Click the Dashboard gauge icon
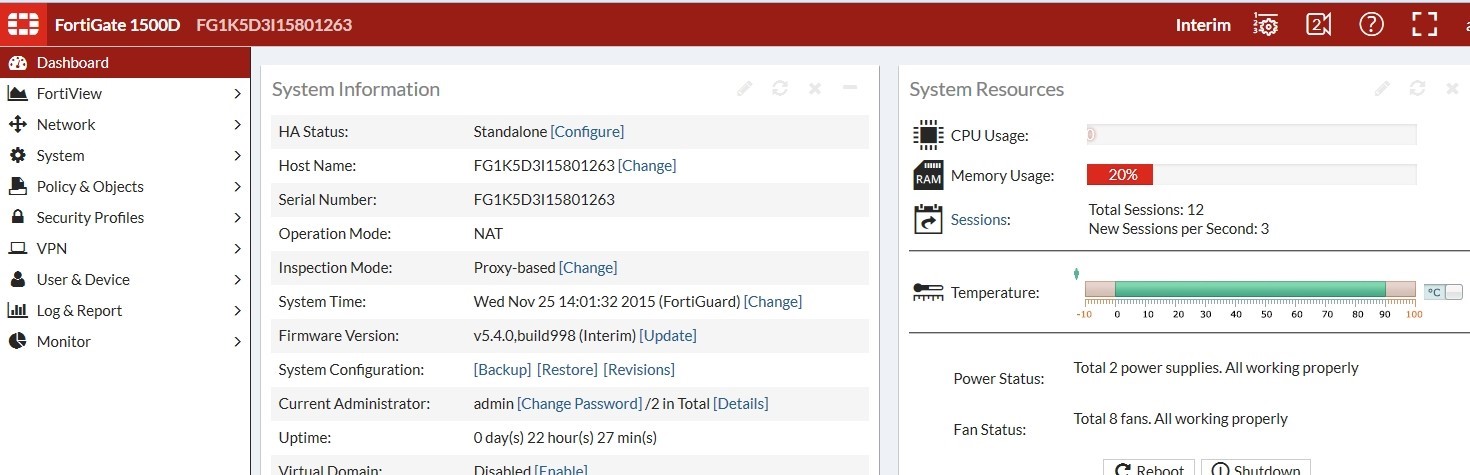 tap(17, 63)
